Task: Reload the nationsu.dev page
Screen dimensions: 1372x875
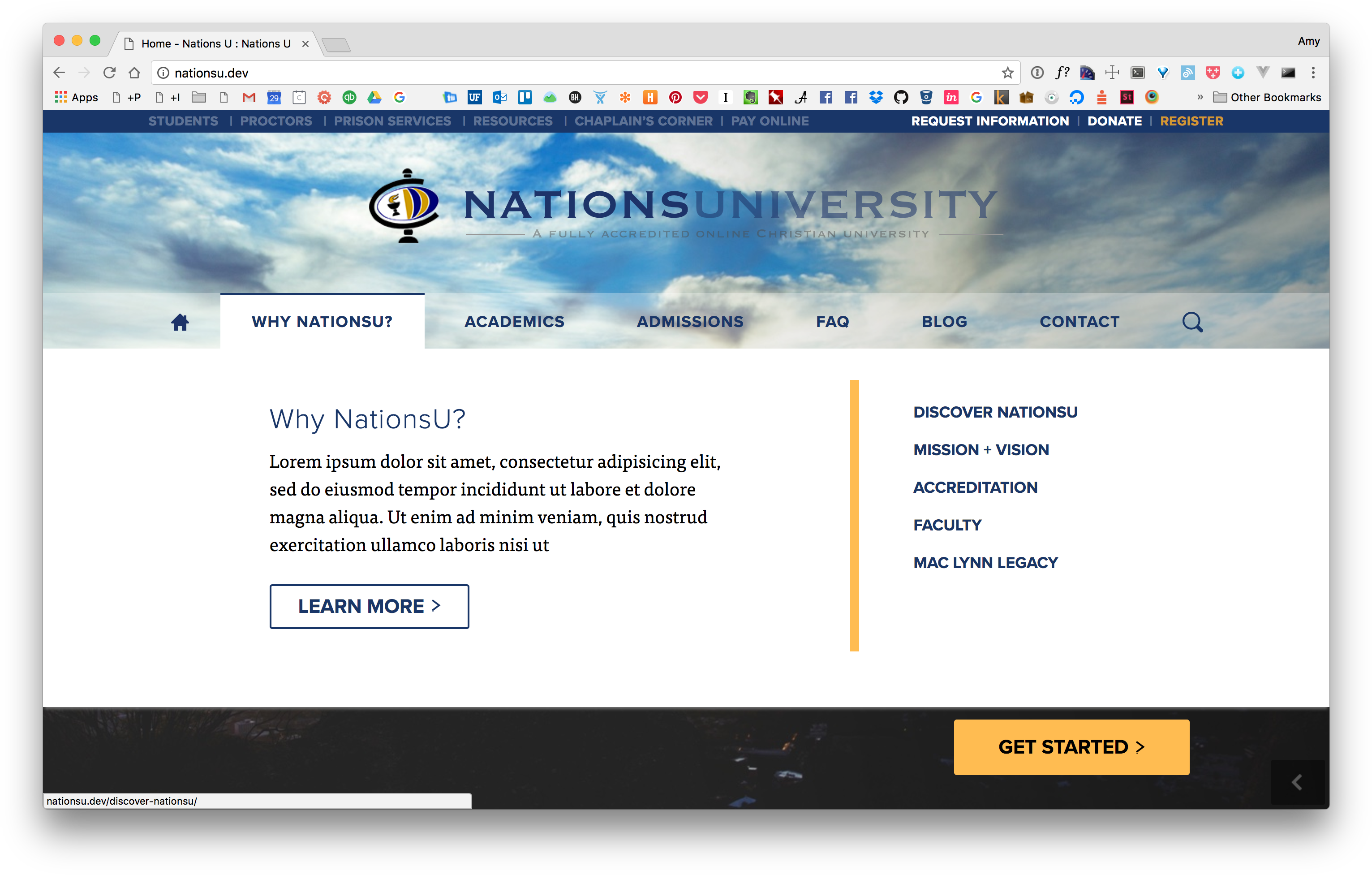Action: [109, 73]
